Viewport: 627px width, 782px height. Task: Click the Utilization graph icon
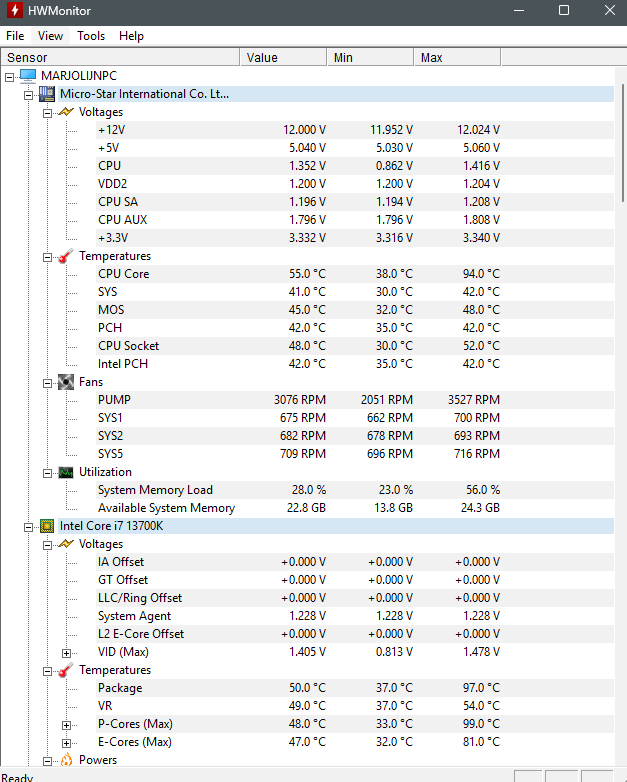tap(66, 472)
